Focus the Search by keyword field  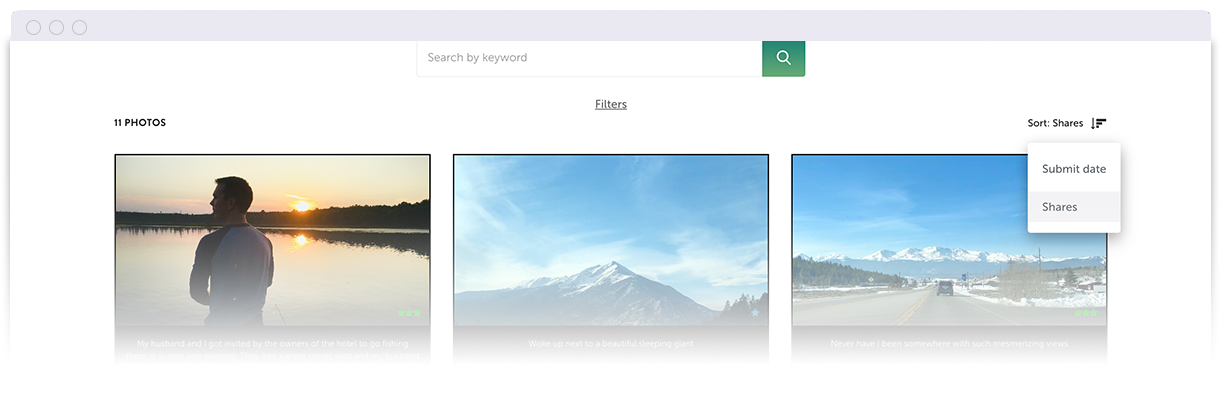[589, 58]
